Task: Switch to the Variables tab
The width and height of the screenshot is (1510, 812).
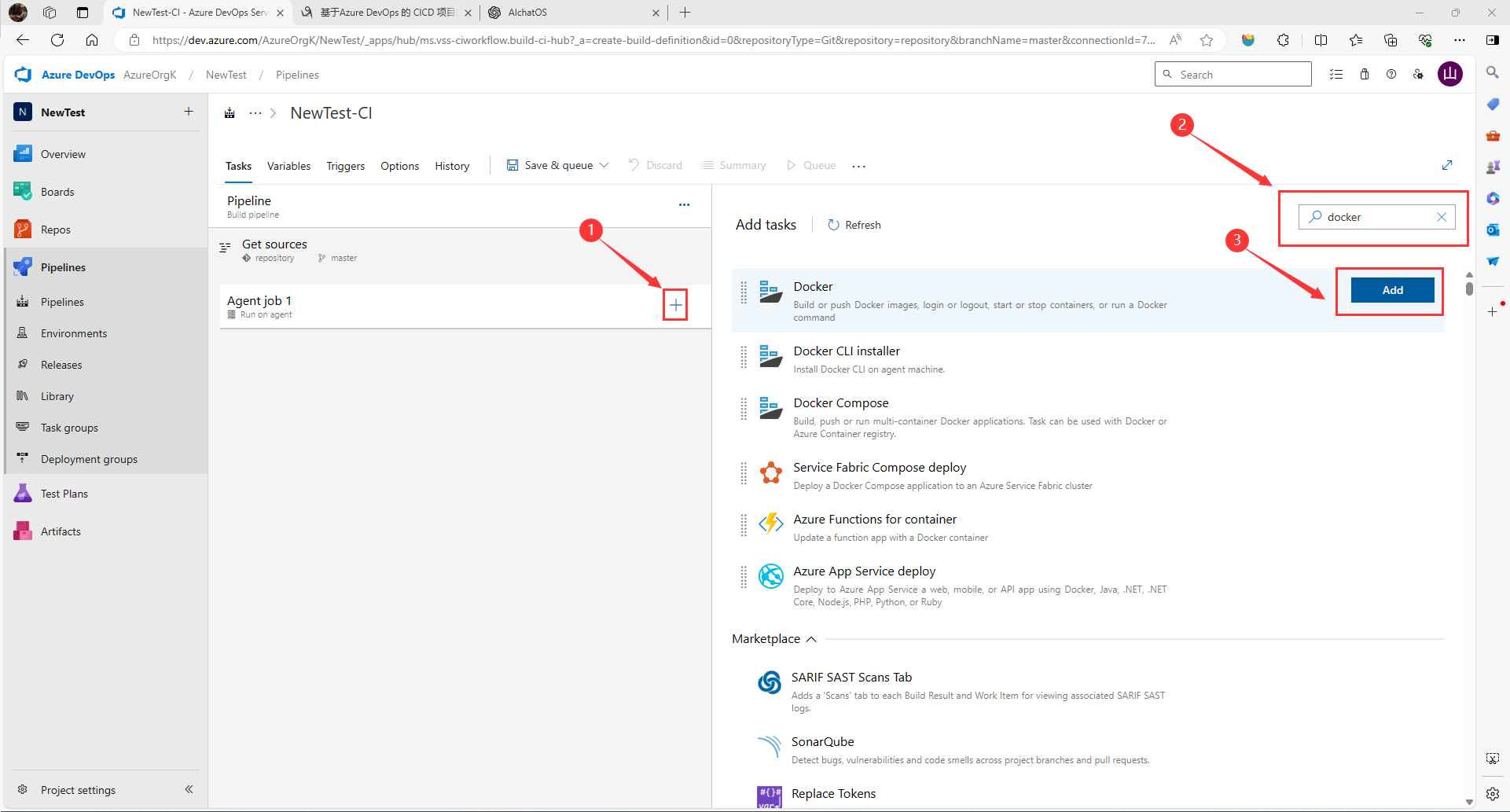Action: (288, 166)
